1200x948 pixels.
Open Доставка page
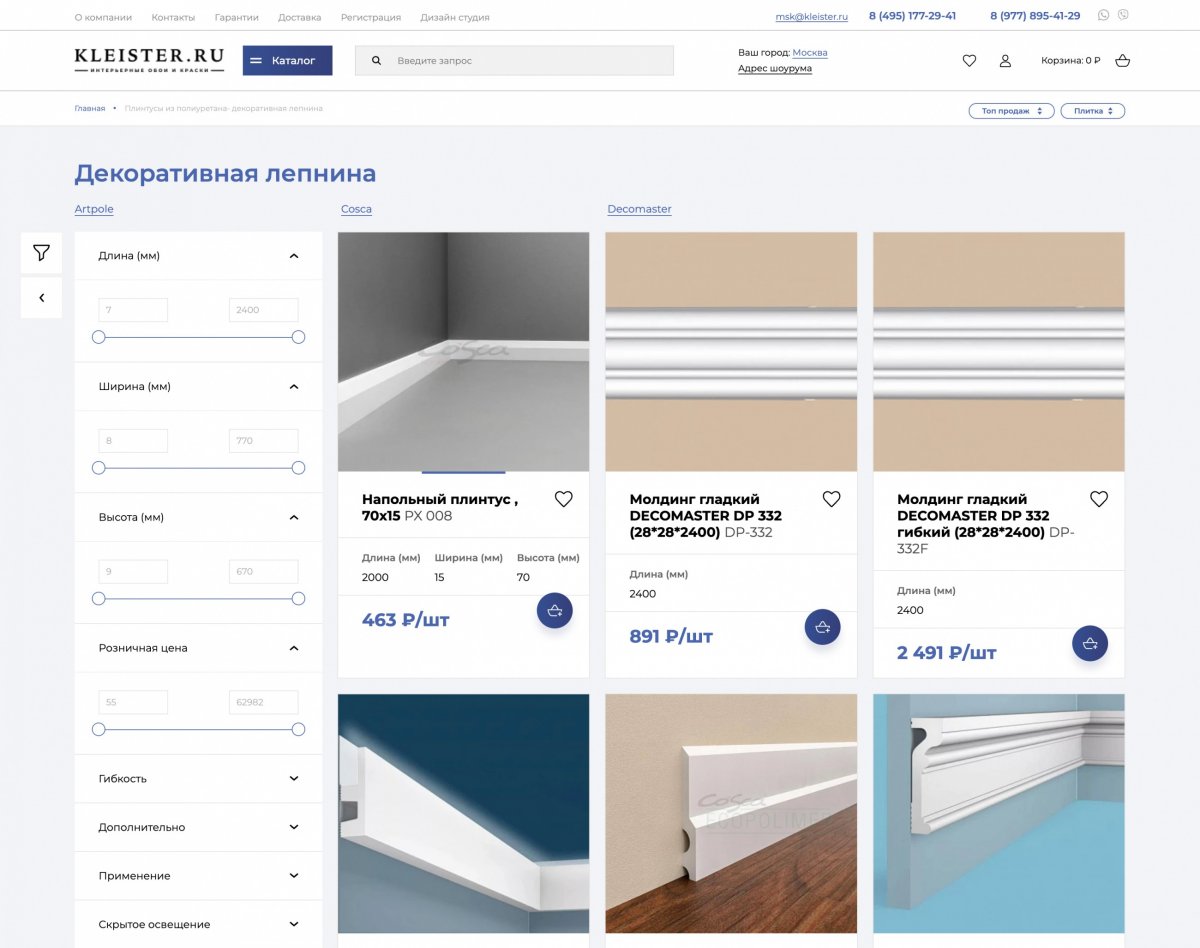click(300, 17)
